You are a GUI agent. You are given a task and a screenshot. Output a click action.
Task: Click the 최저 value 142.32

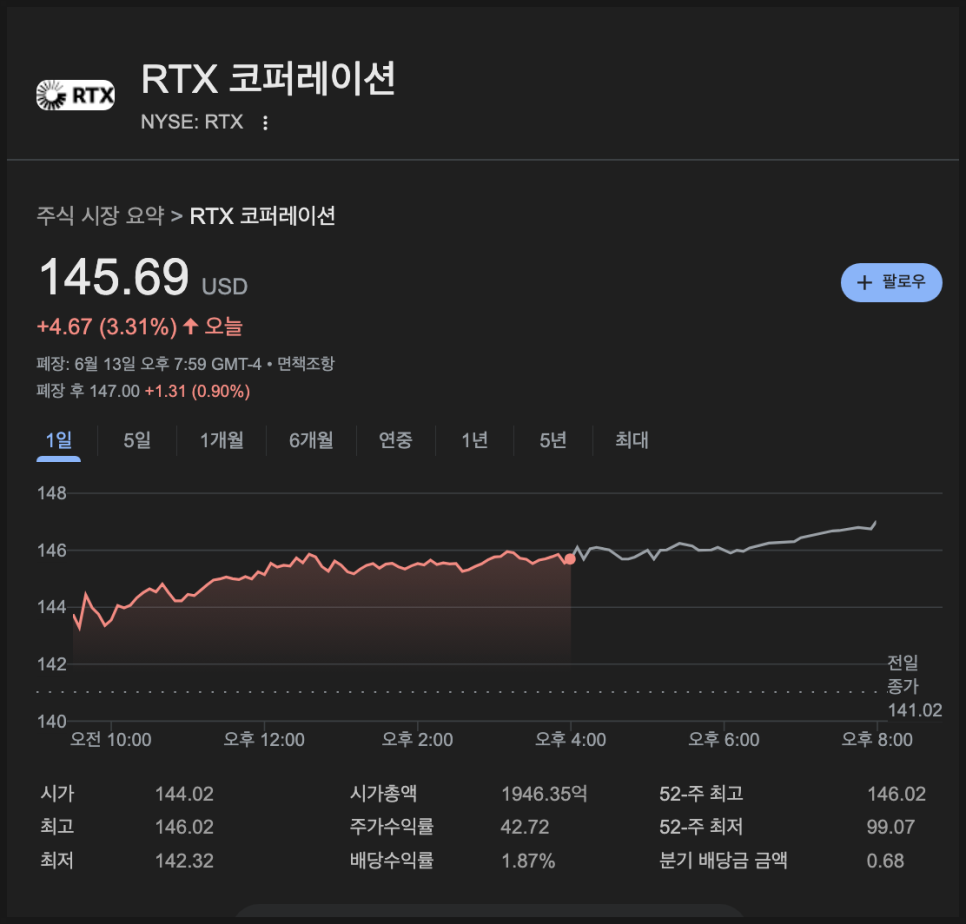tap(184, 861)
